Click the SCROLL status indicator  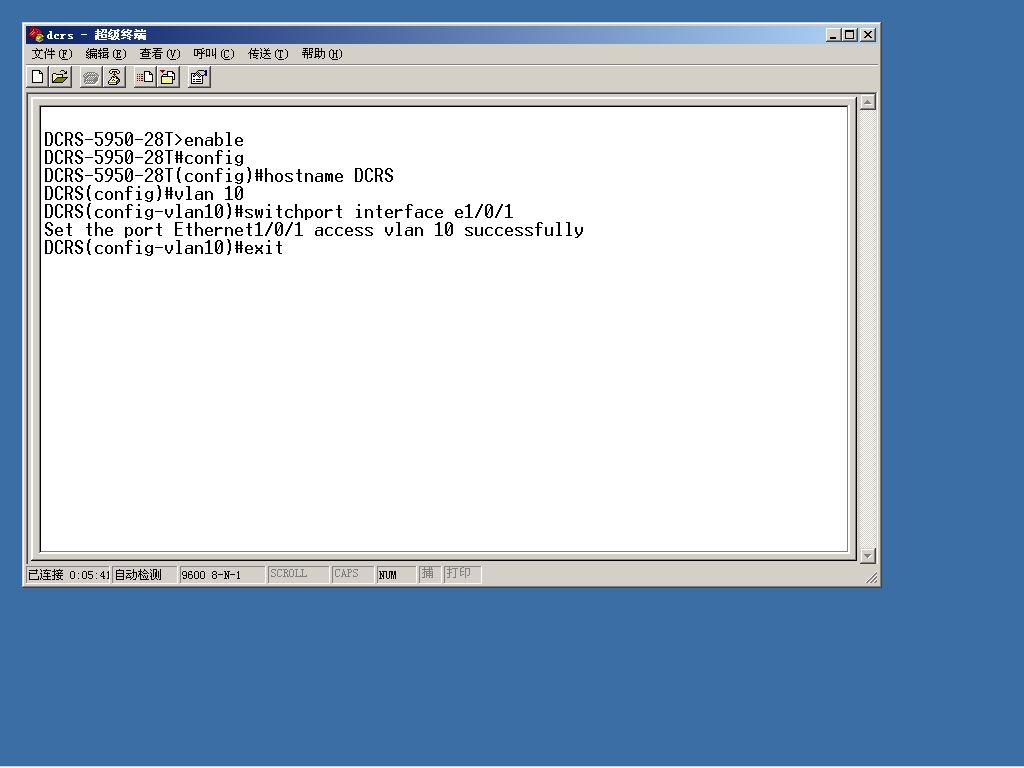(x=297, y=574)
